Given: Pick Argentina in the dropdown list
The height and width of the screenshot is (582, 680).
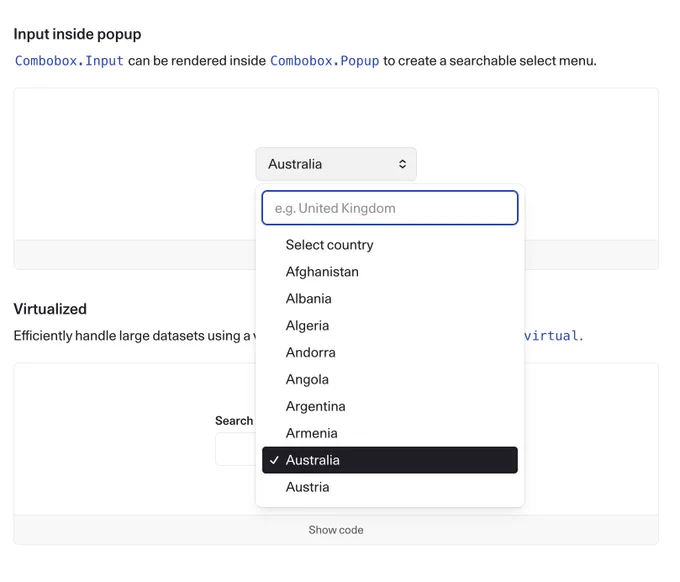Looking at the screenshot, I should click(x=390, y=406).
